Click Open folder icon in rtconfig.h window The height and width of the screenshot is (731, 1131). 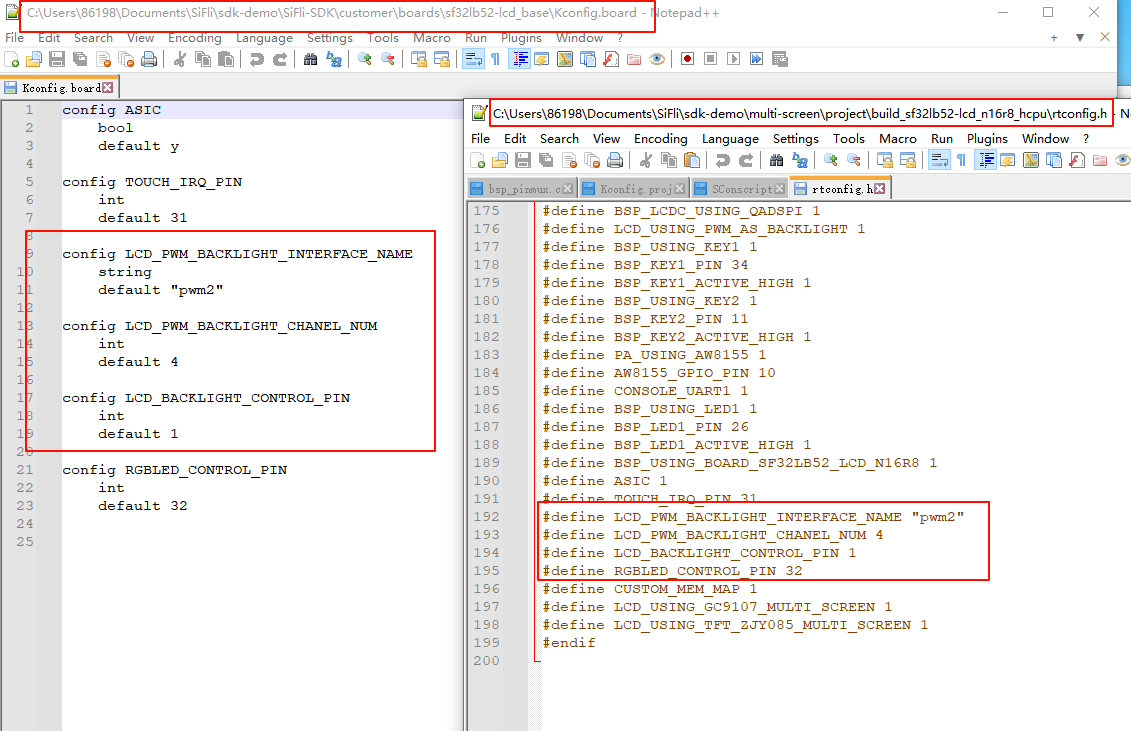click(500, 160)
